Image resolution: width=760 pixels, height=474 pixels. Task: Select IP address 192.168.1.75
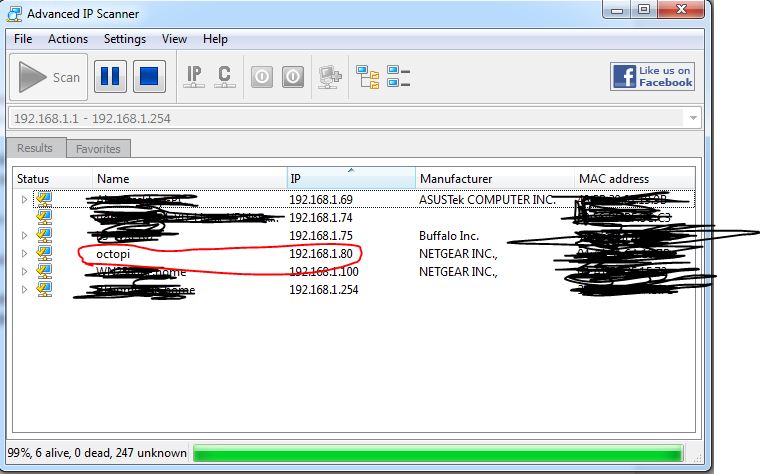pos(320,236)
